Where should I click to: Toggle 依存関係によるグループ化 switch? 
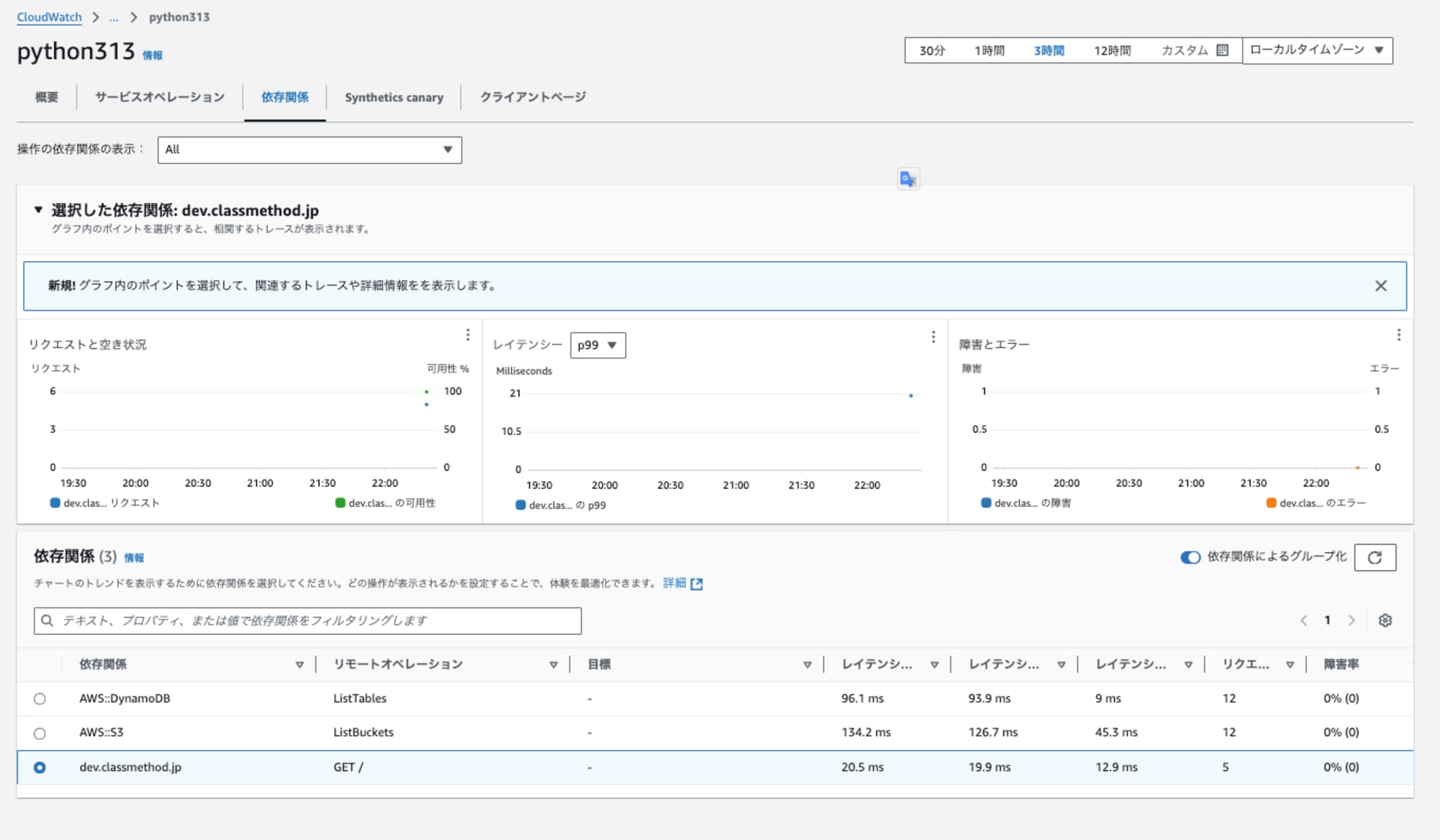(1190, 557)
